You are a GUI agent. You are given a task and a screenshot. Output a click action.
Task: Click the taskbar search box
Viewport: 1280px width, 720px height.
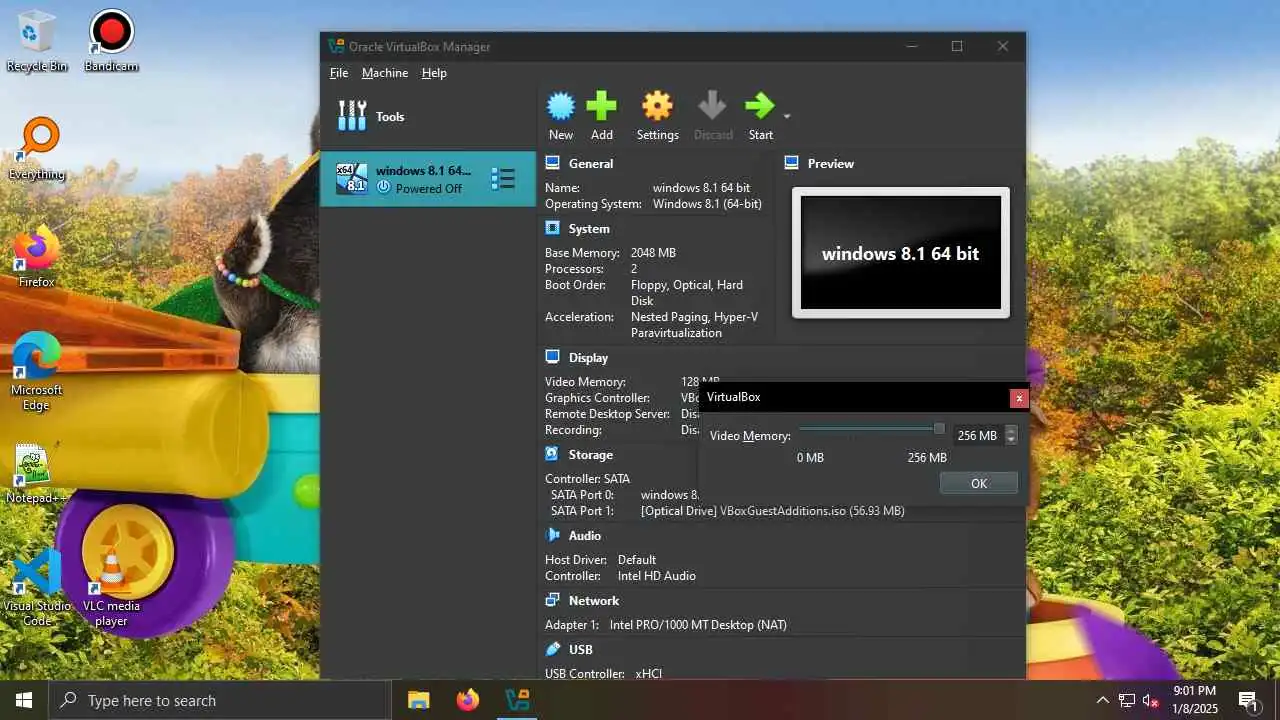click(x=220, y=700)
